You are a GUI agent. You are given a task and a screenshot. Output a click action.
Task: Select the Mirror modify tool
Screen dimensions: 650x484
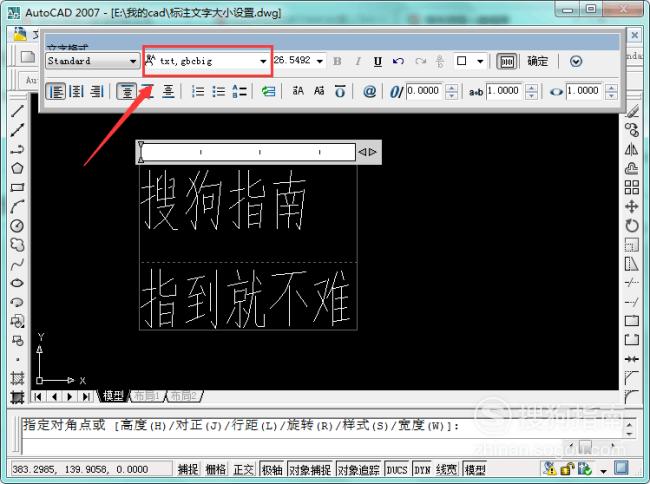click(x=631, y=149)
